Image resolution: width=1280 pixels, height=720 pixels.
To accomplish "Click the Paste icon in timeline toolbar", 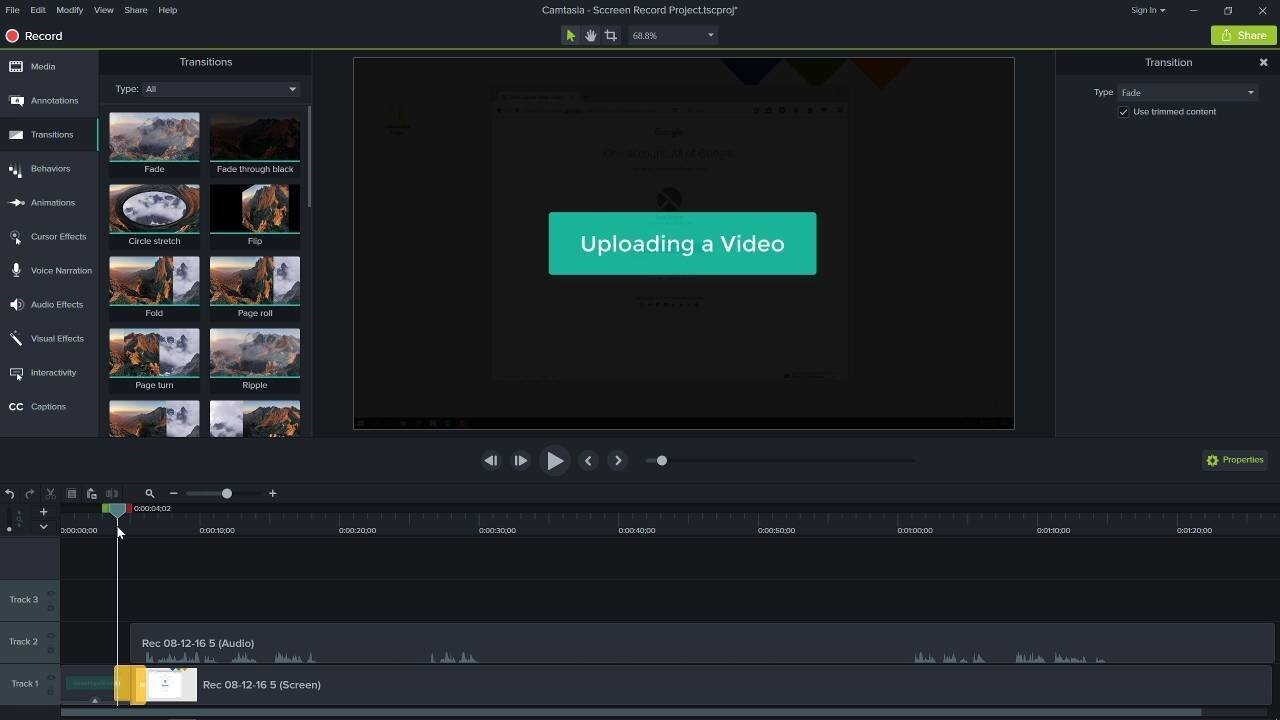I will (x=91, y=493).
